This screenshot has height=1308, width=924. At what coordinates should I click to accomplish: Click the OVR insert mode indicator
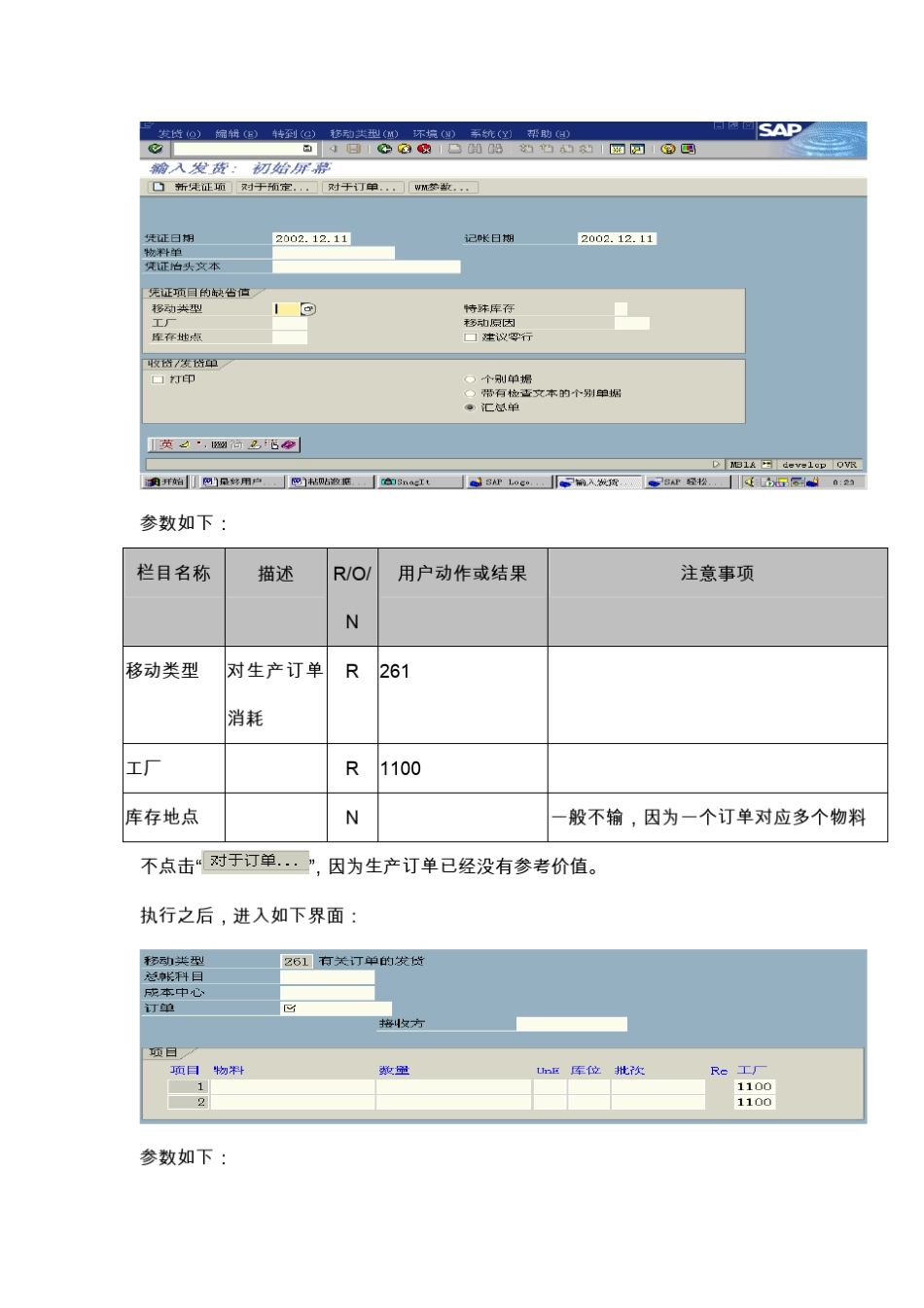point(847,465)
